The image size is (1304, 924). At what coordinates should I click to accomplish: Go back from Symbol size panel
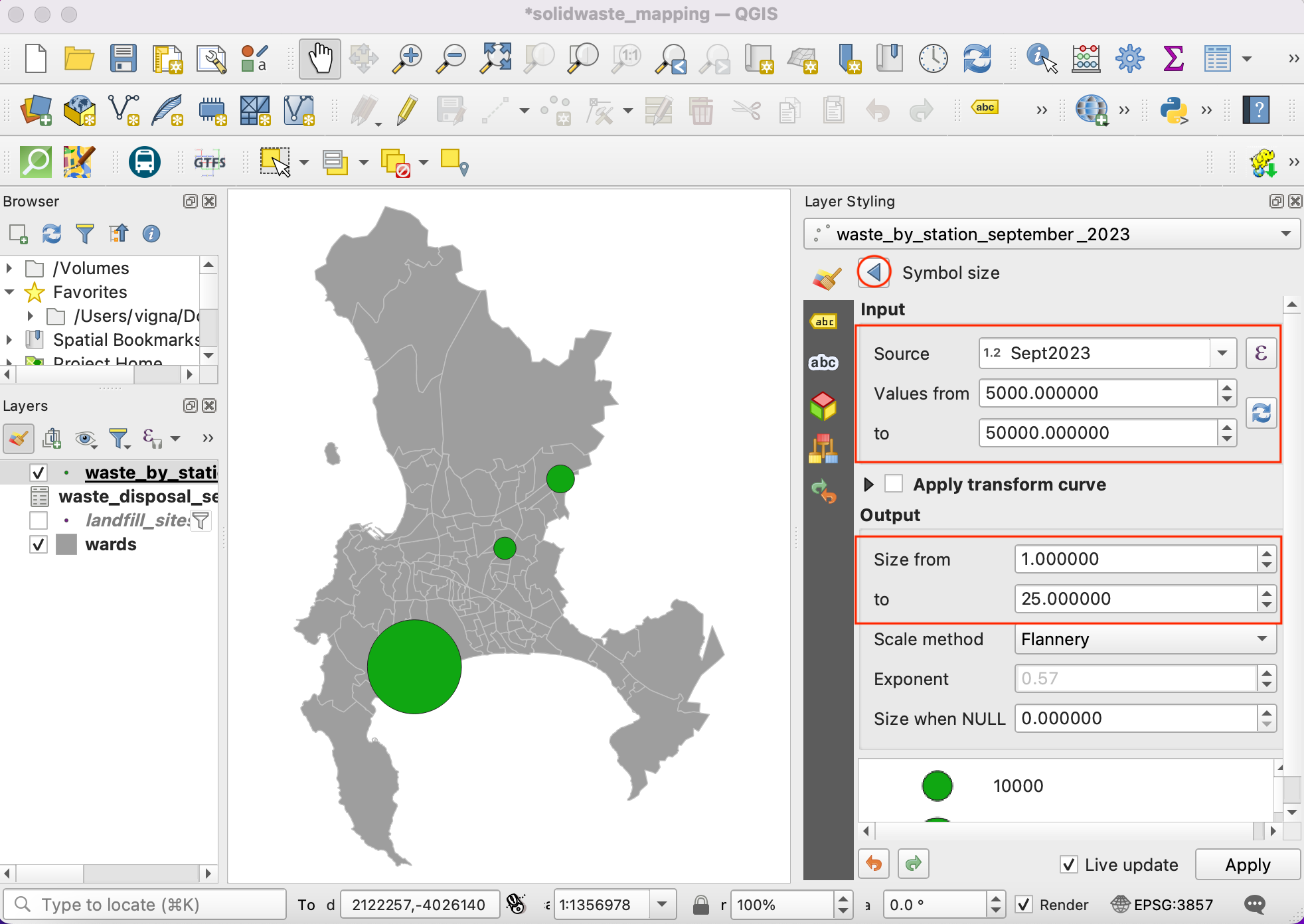click(874, 272)
